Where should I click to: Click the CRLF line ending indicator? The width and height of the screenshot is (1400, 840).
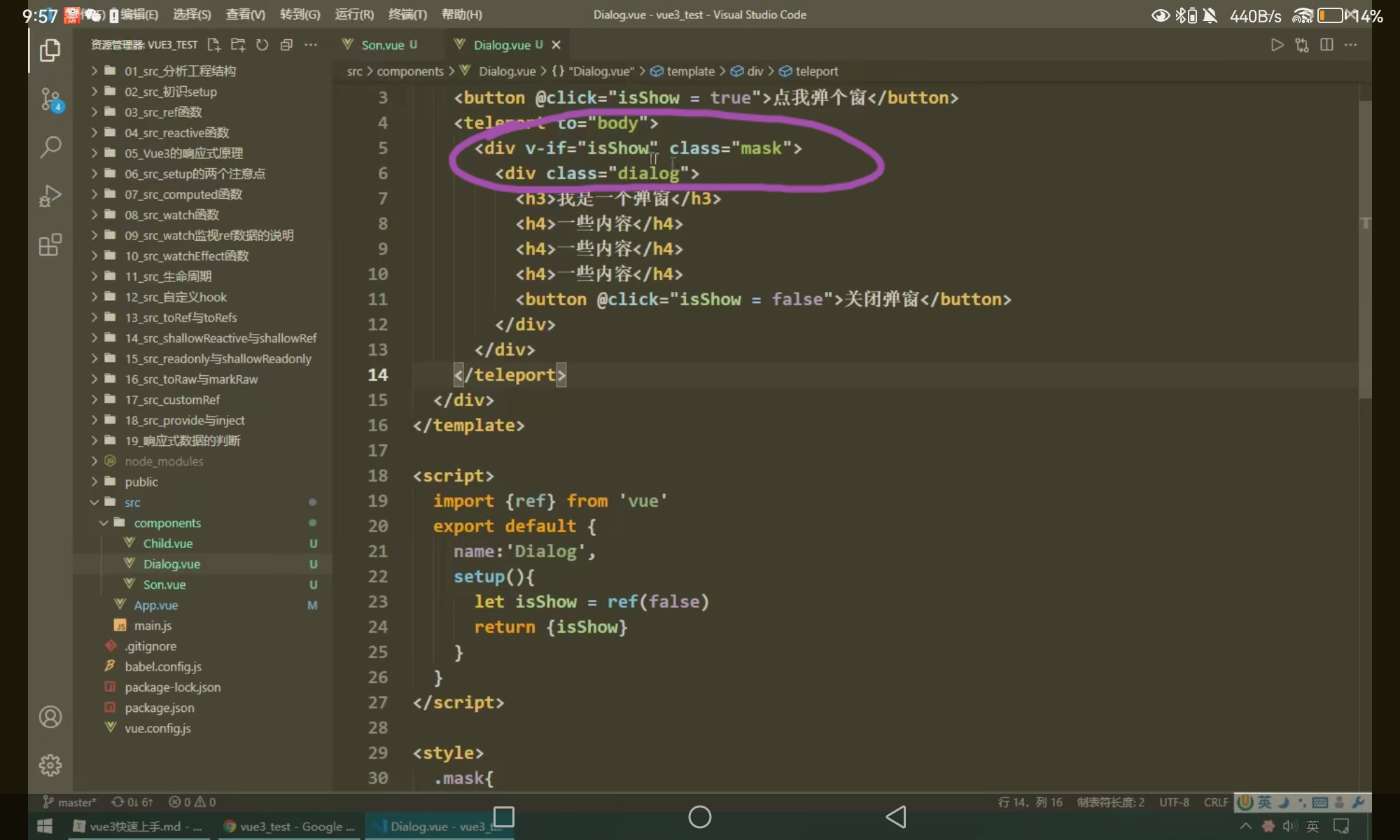coord(1215,802)
